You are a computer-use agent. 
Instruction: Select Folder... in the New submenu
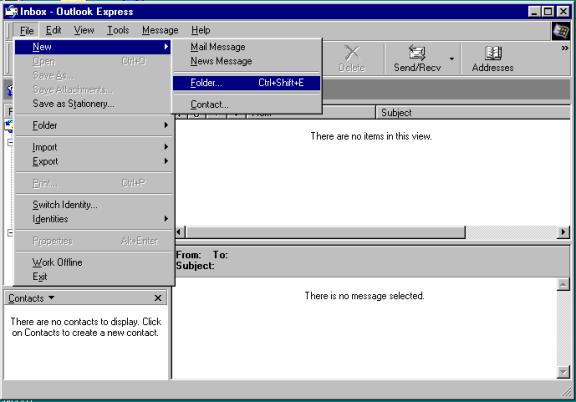coord(246,83)
